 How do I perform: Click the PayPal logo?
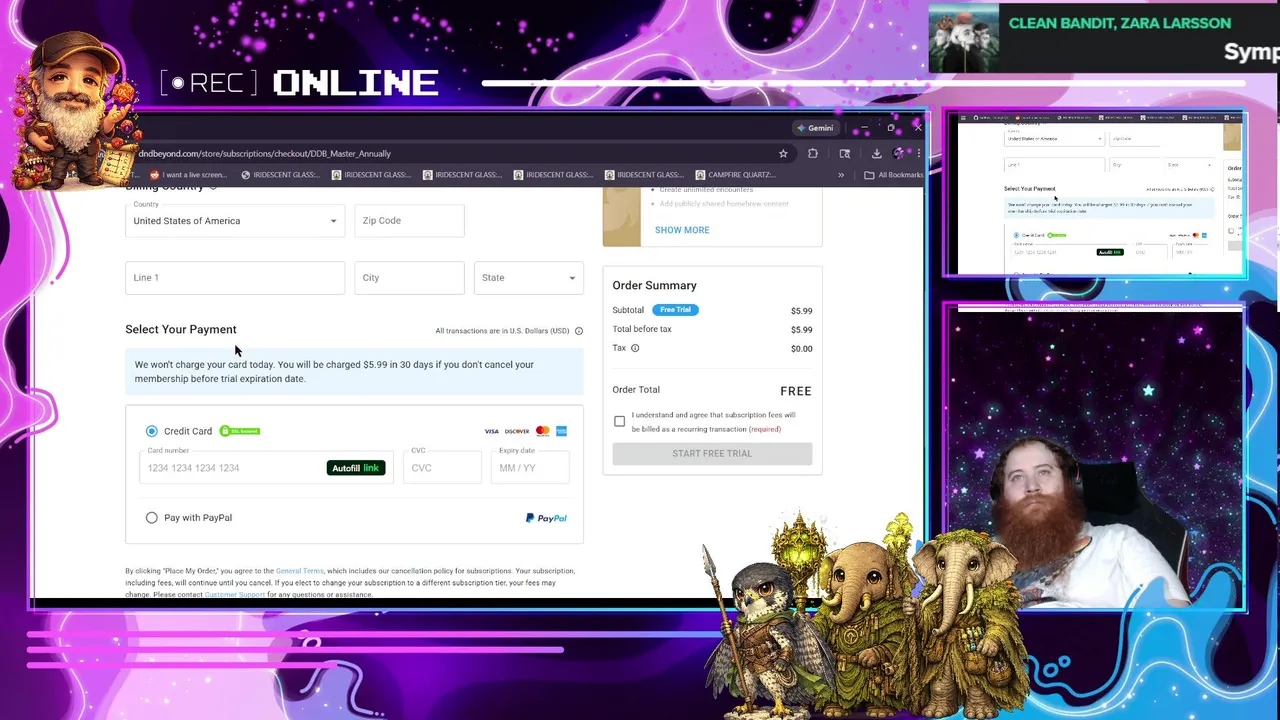tap(546, 518)
